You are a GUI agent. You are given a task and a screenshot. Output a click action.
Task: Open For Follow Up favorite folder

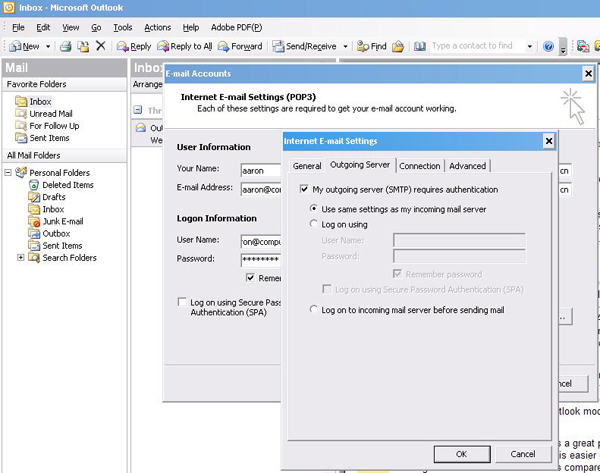[x=47, y=126]
